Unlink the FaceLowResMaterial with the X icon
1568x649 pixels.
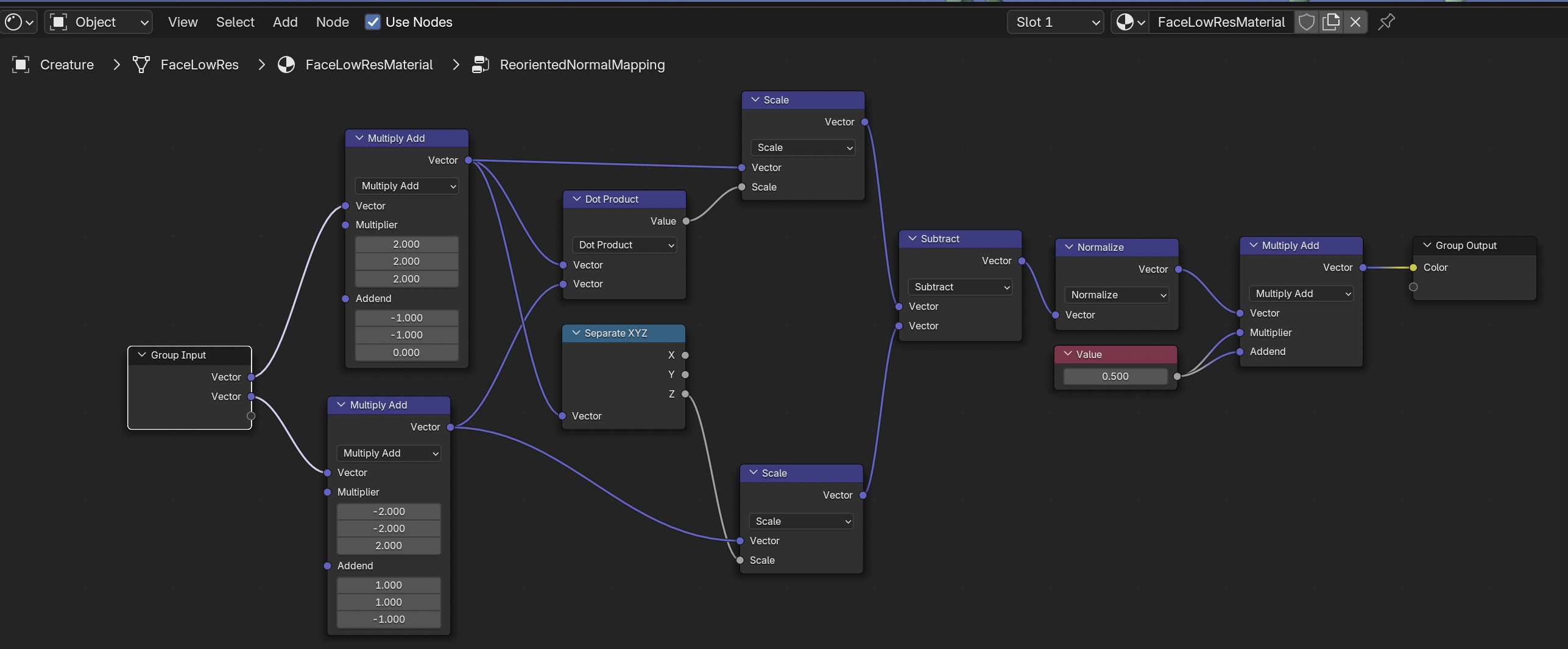[x=1355, y=23]
